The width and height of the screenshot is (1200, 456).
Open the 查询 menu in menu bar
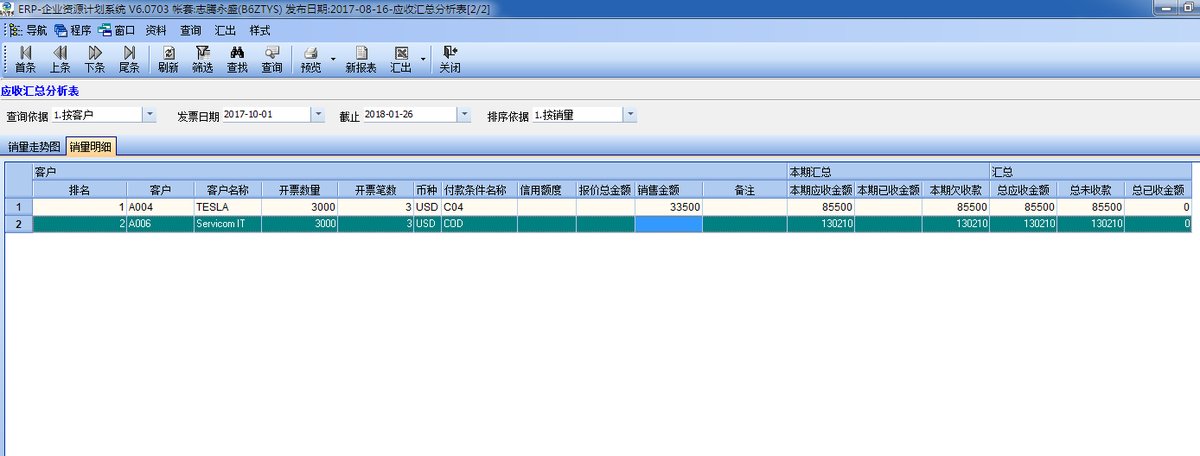(191, 30)
